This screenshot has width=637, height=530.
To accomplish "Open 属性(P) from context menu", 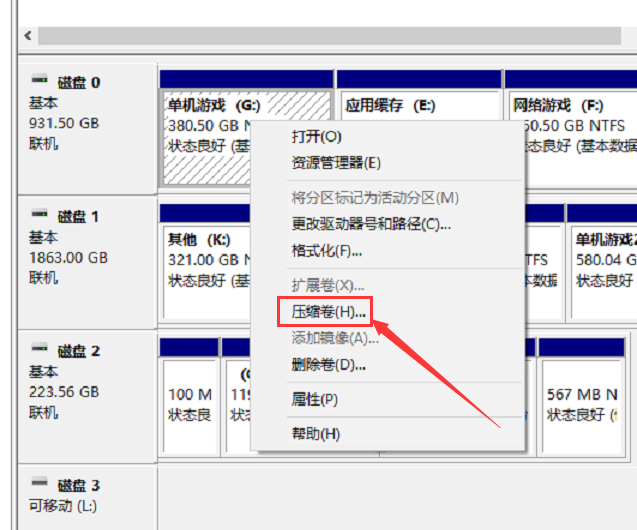I will (314, 399).
